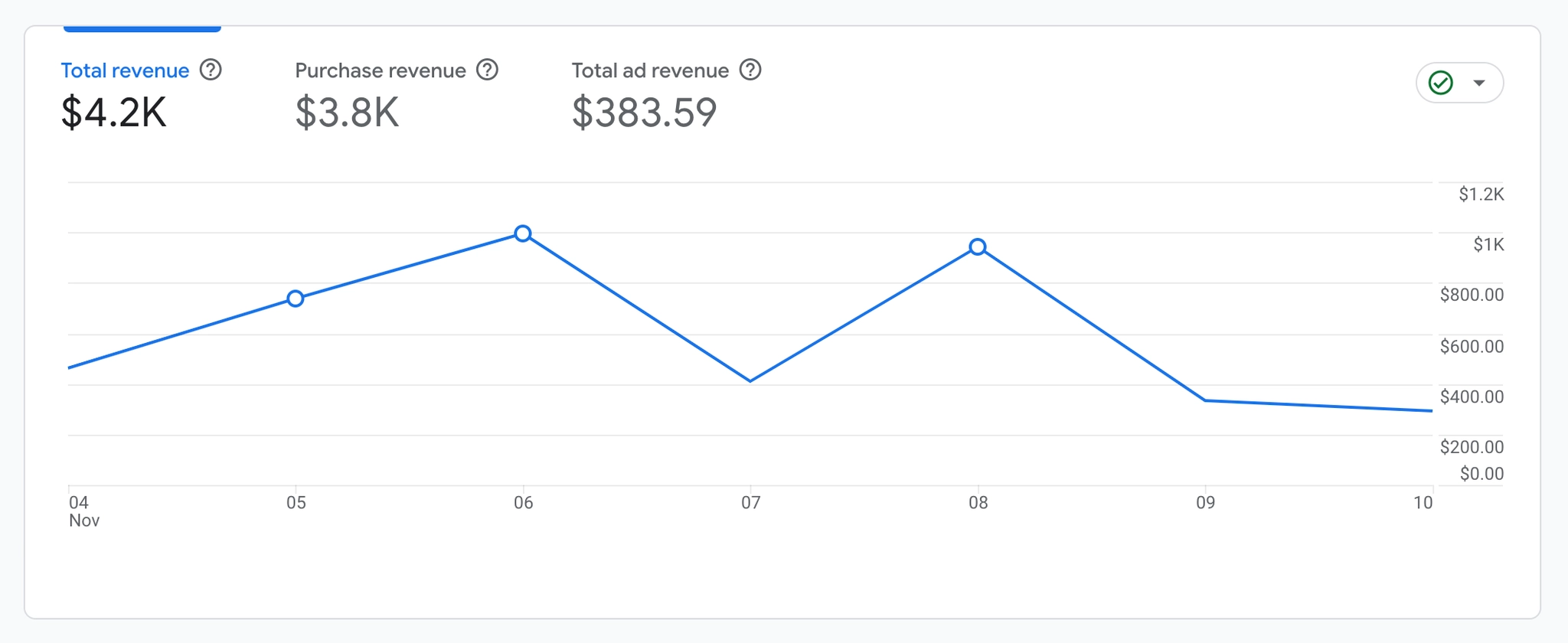Click the 10 date label on axis
The image size is (1568, 643).
coord(1423,503)
